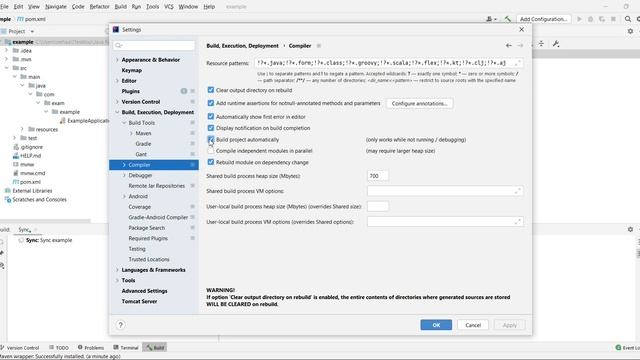Click the build hammer icon in the main toolbar
The width and height of the screenshot is (640, 360).
click(507, 19)
